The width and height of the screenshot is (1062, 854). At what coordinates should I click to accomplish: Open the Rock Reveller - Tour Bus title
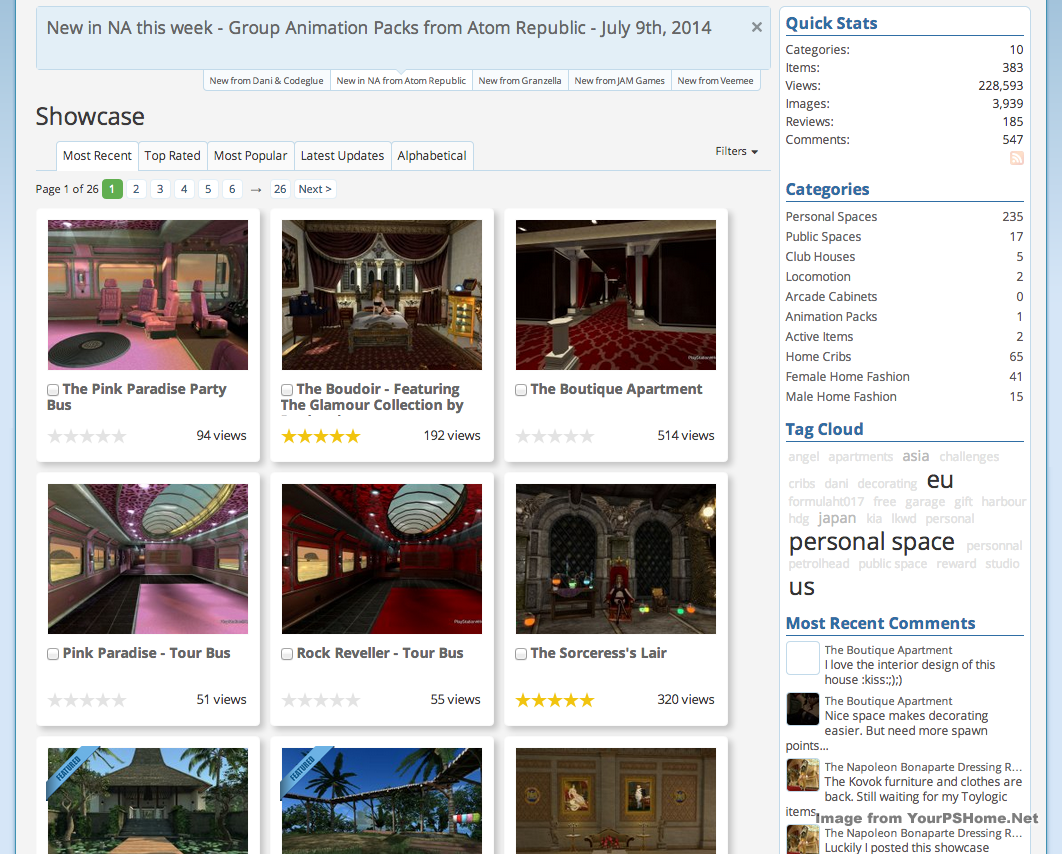pos(380,654)
